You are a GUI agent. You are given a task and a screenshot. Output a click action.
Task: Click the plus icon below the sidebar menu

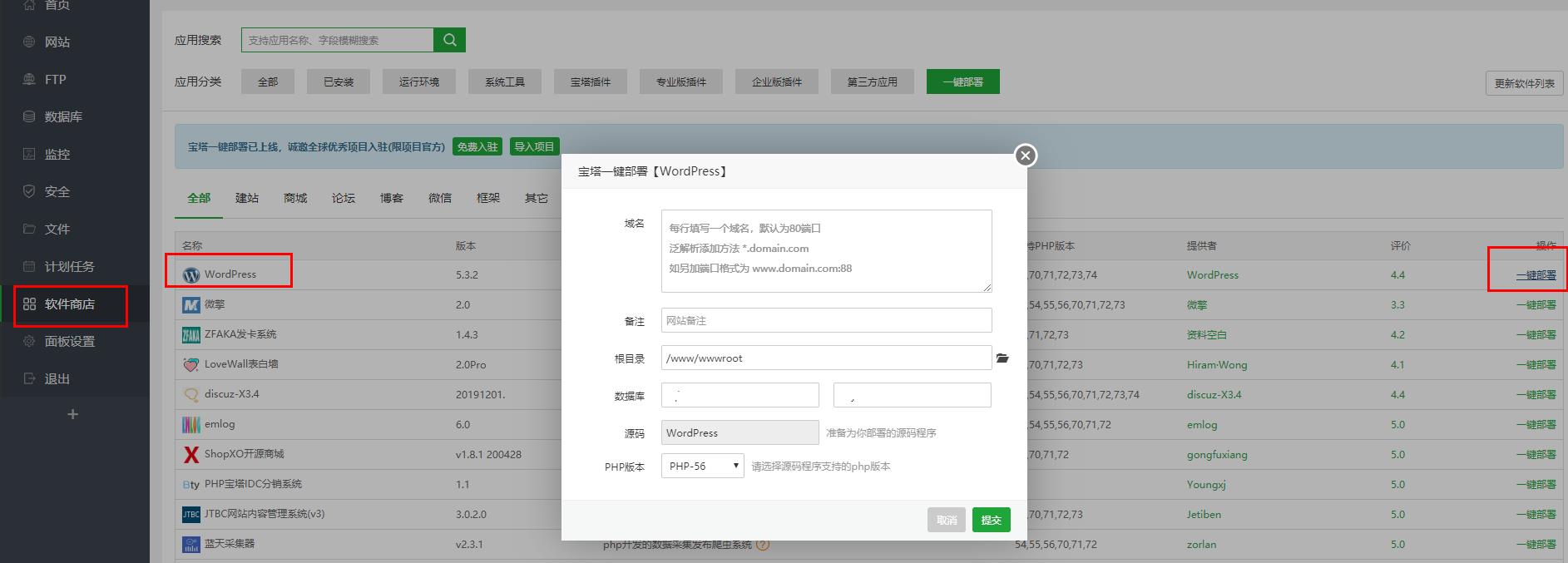(73, 414)
